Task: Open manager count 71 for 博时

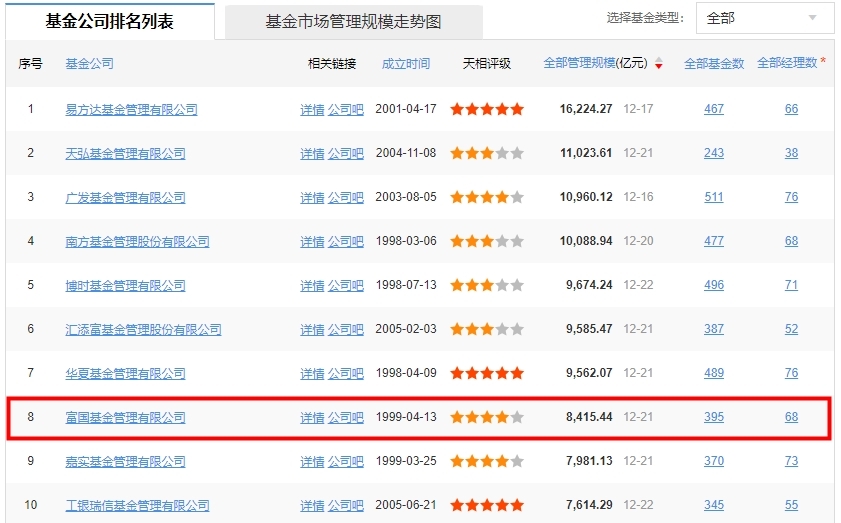Action: point(792,285)
